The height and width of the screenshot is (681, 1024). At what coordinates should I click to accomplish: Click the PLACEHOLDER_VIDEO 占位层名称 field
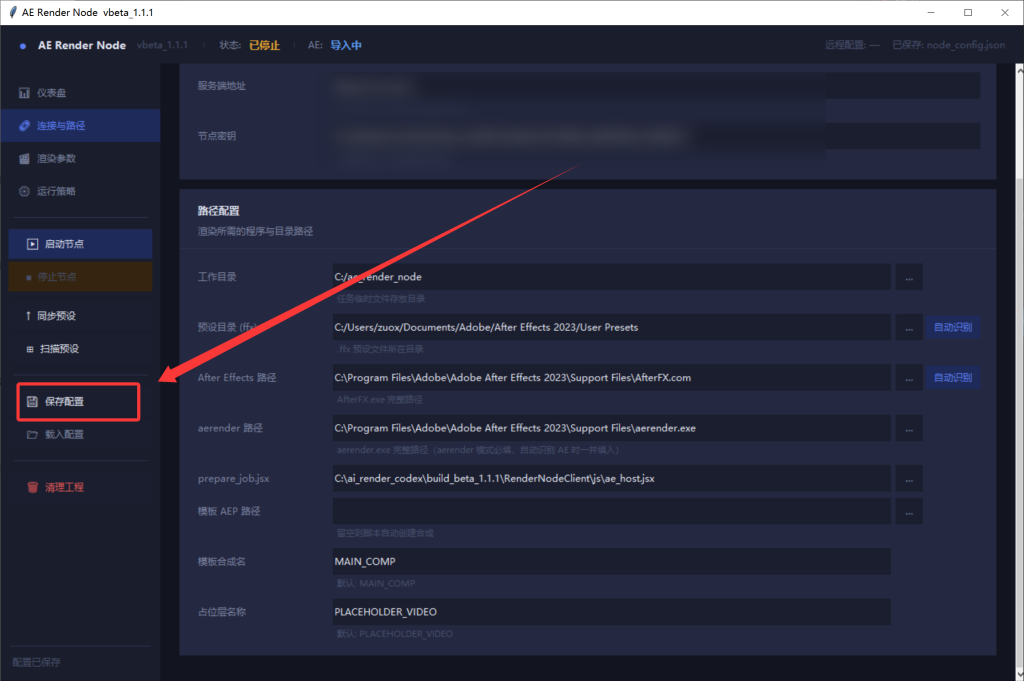click(611, 611)
